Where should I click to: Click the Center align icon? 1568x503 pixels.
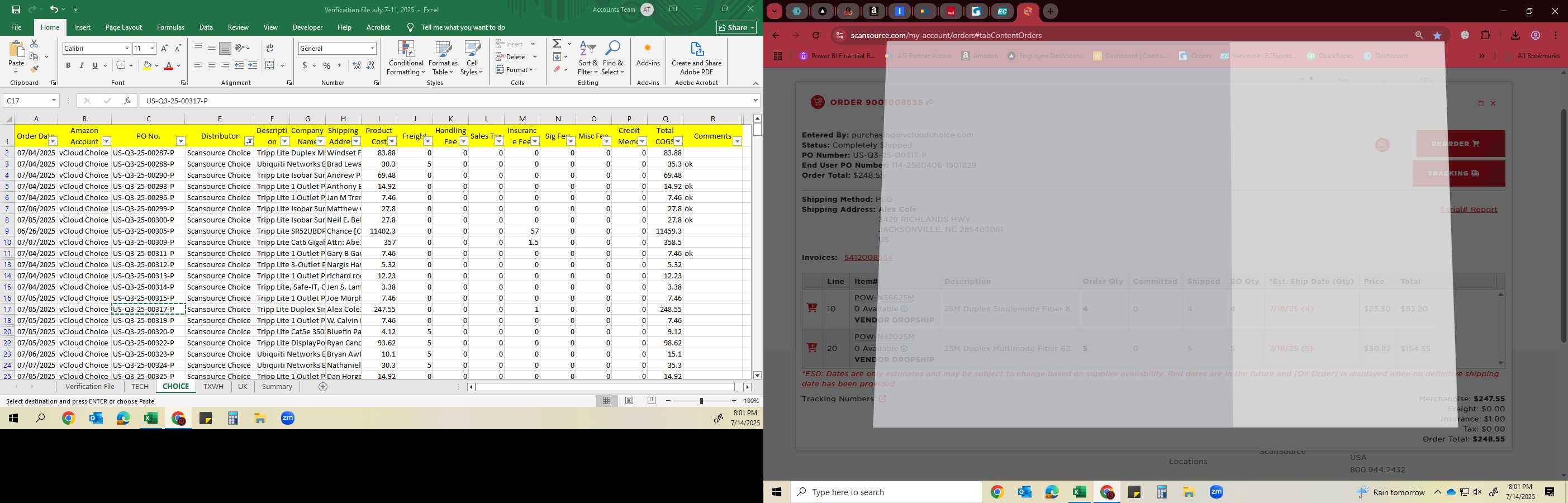211,66
